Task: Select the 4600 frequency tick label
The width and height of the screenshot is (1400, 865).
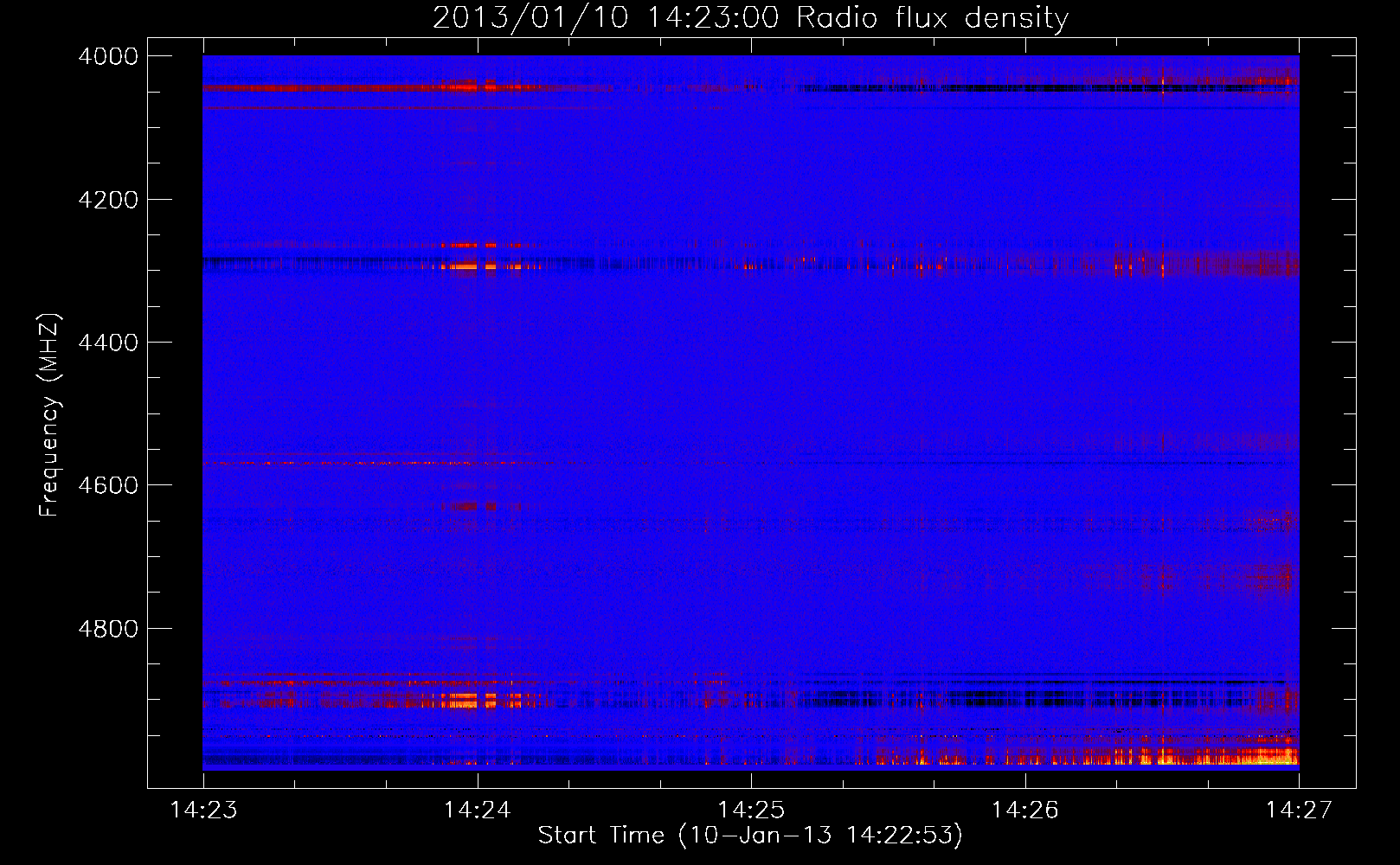Action: [108, 485]
